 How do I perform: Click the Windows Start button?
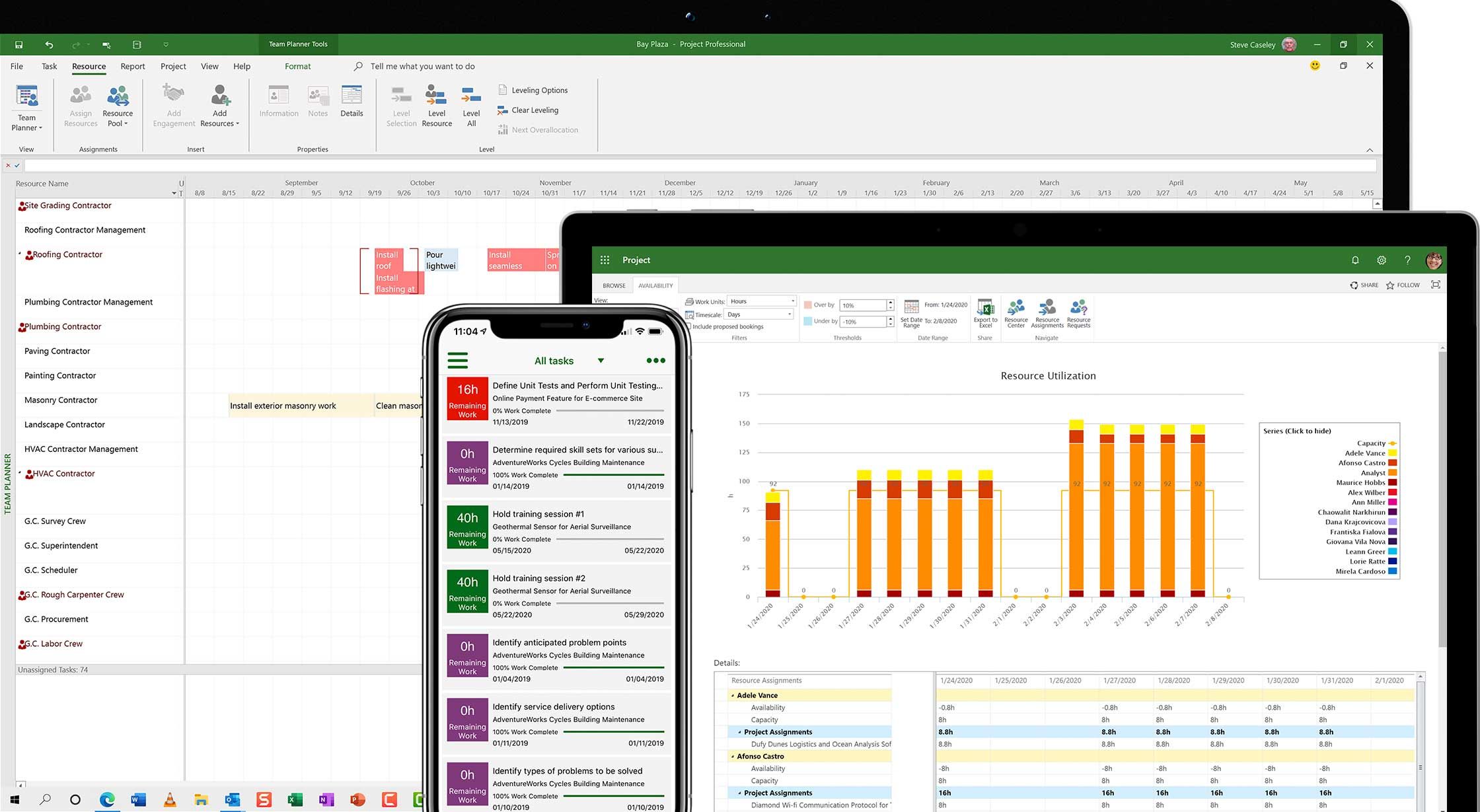coord(15,799)
